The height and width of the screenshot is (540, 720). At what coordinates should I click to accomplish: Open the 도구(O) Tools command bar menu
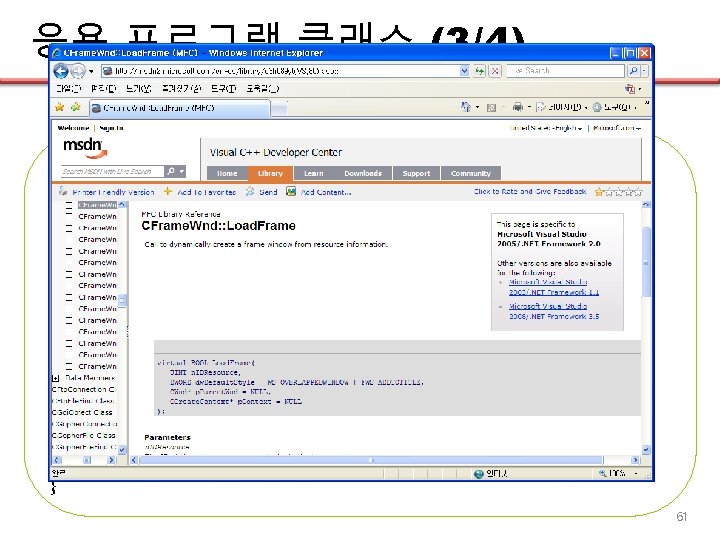coord(614,107)
